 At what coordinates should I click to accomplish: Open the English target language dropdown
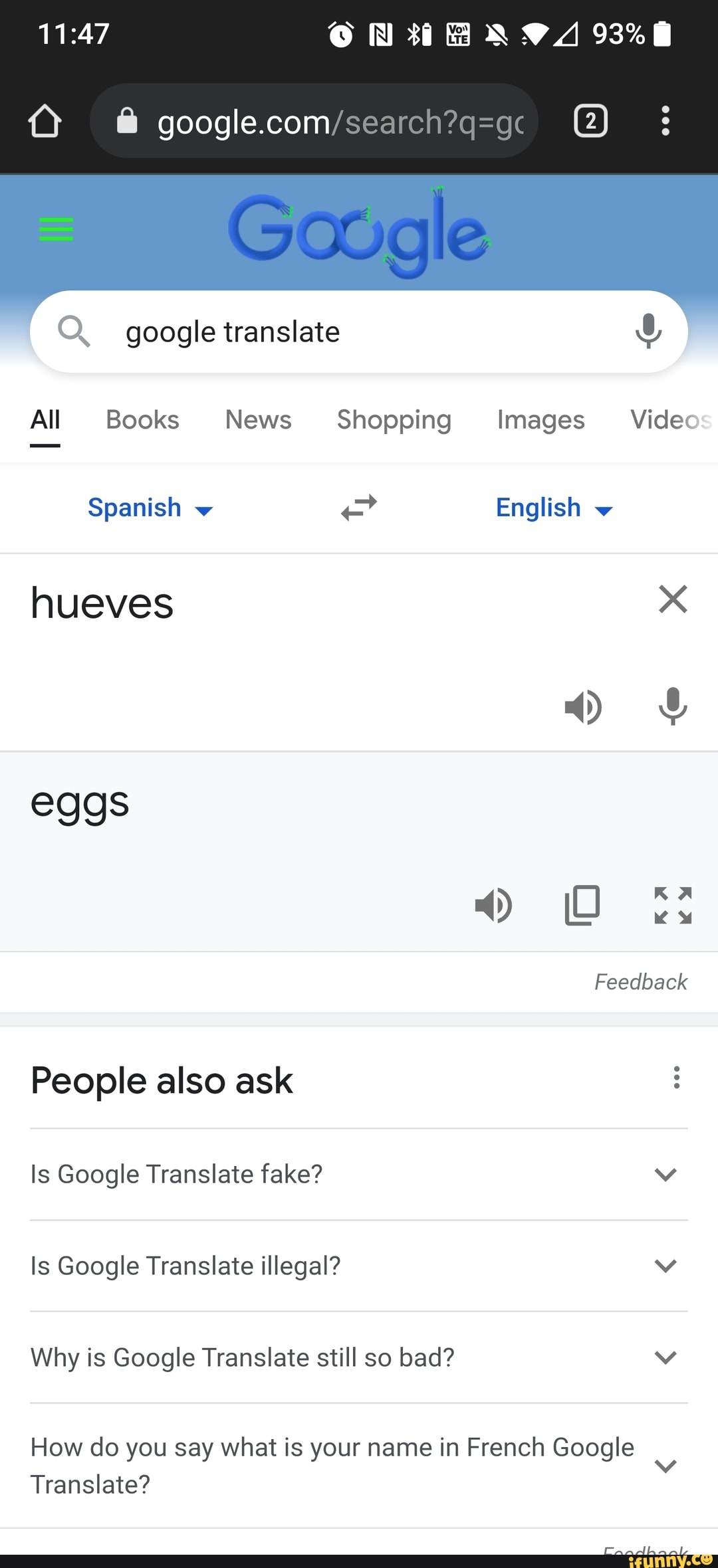point(554,508)
